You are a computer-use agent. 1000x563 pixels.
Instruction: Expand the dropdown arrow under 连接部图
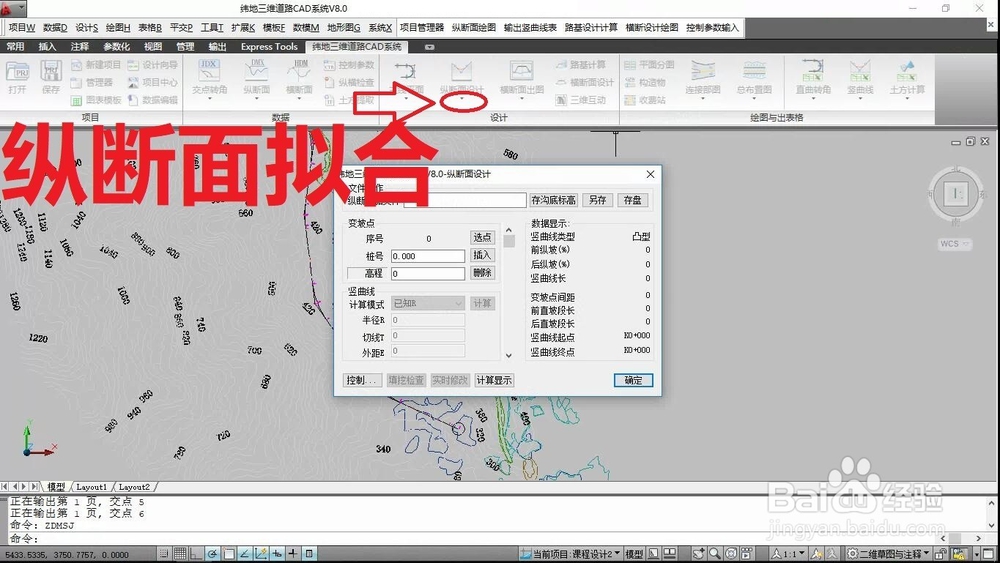(x=703, y=99)
